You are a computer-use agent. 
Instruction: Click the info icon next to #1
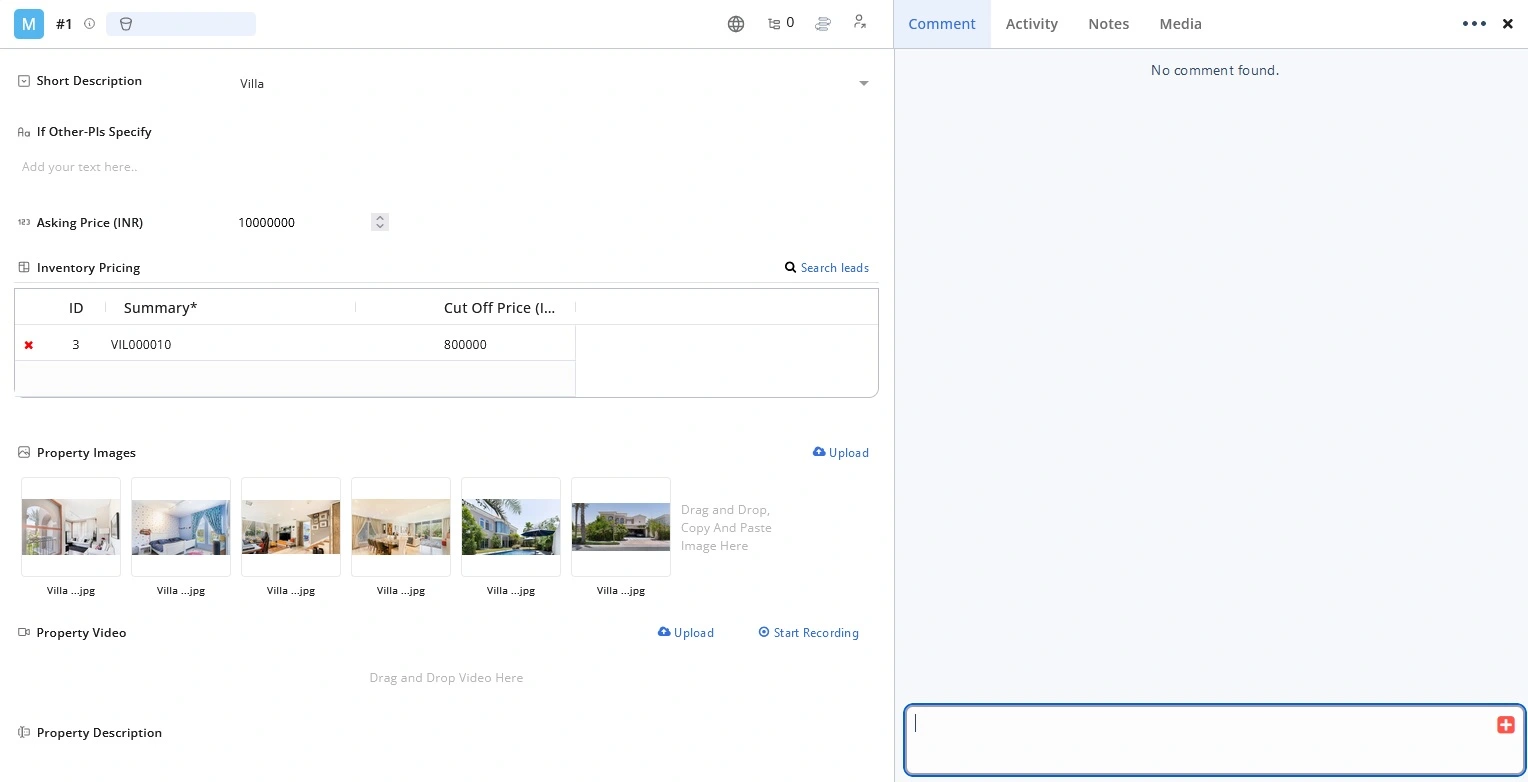(x=89, y=24)
